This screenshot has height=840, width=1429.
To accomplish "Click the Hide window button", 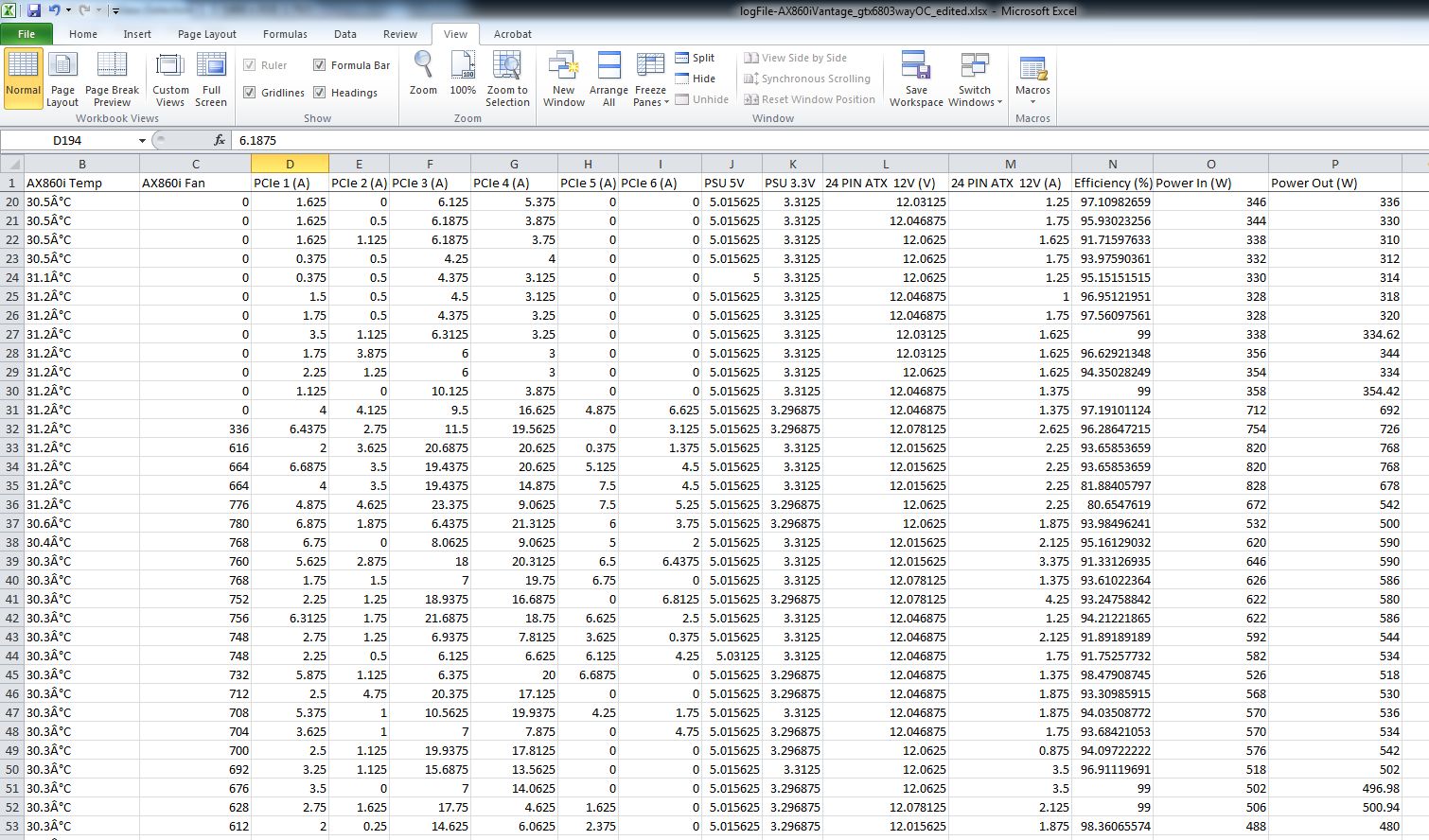I will [695, 79].
